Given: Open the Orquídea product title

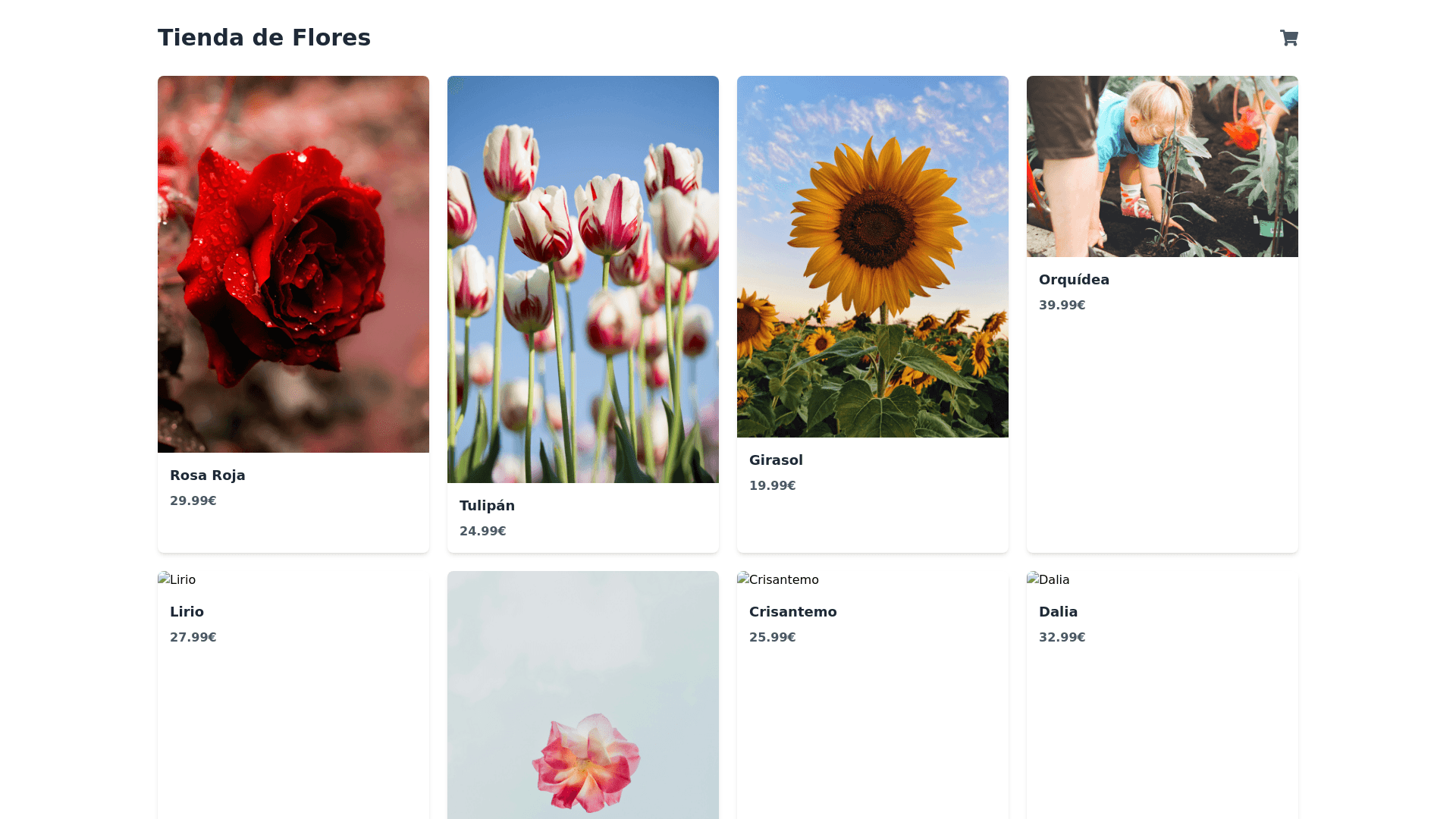Looking at the screenshot, I should click(x=1074, y=280).
